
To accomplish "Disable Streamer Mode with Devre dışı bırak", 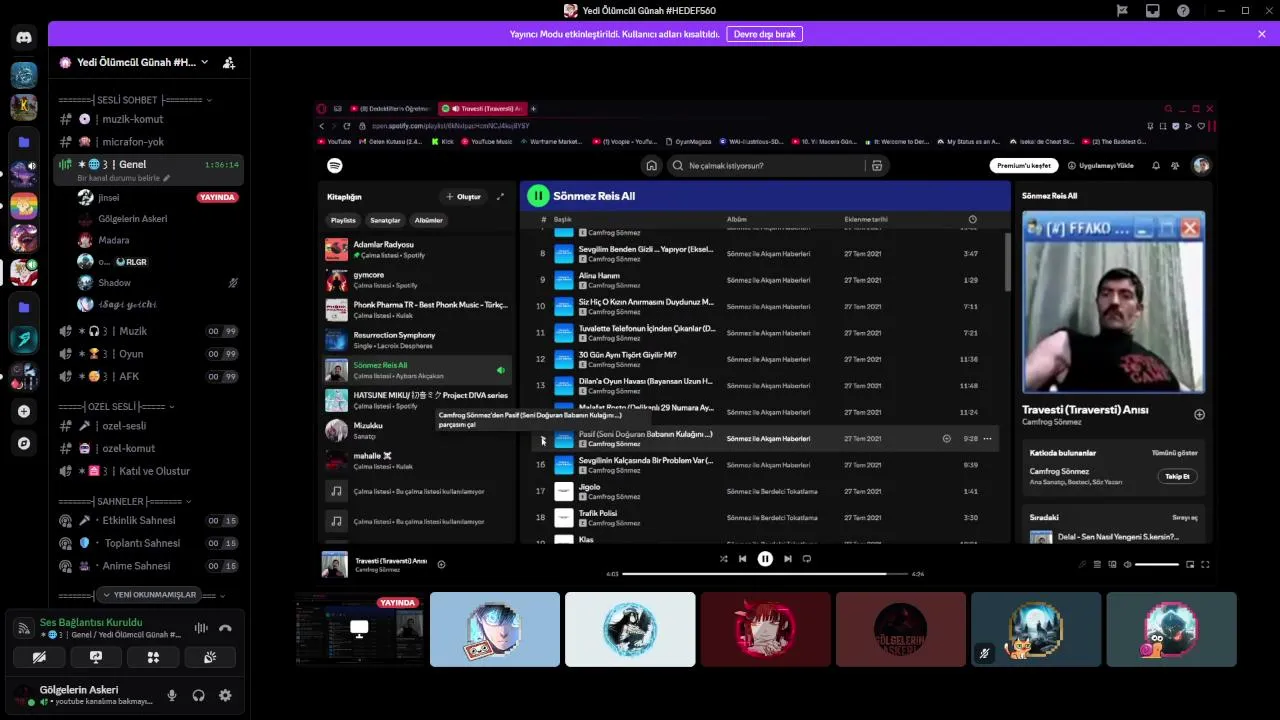I will tap(765, 34).
